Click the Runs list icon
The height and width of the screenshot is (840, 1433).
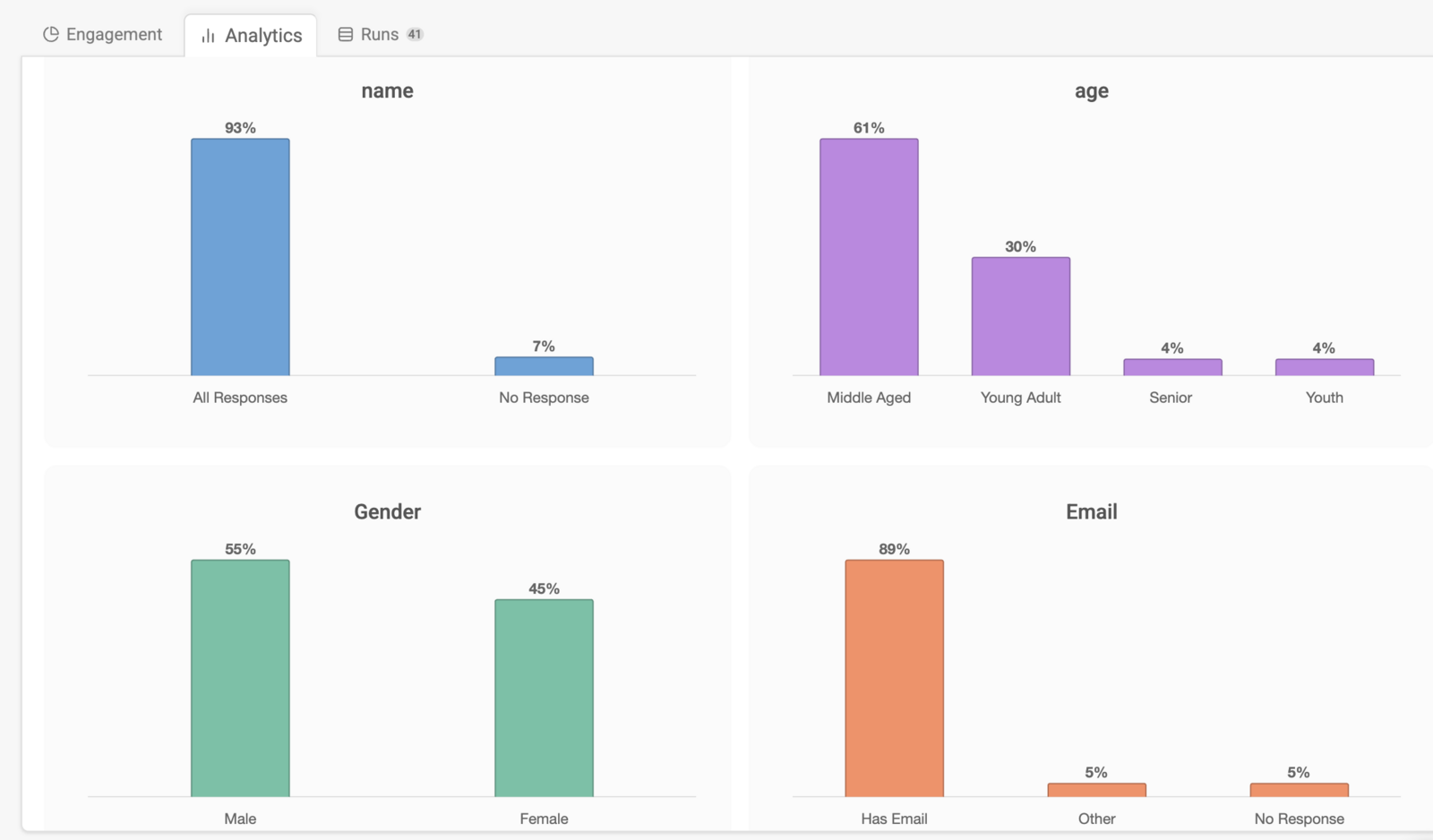pyautogui.click(x=345, y=34)
